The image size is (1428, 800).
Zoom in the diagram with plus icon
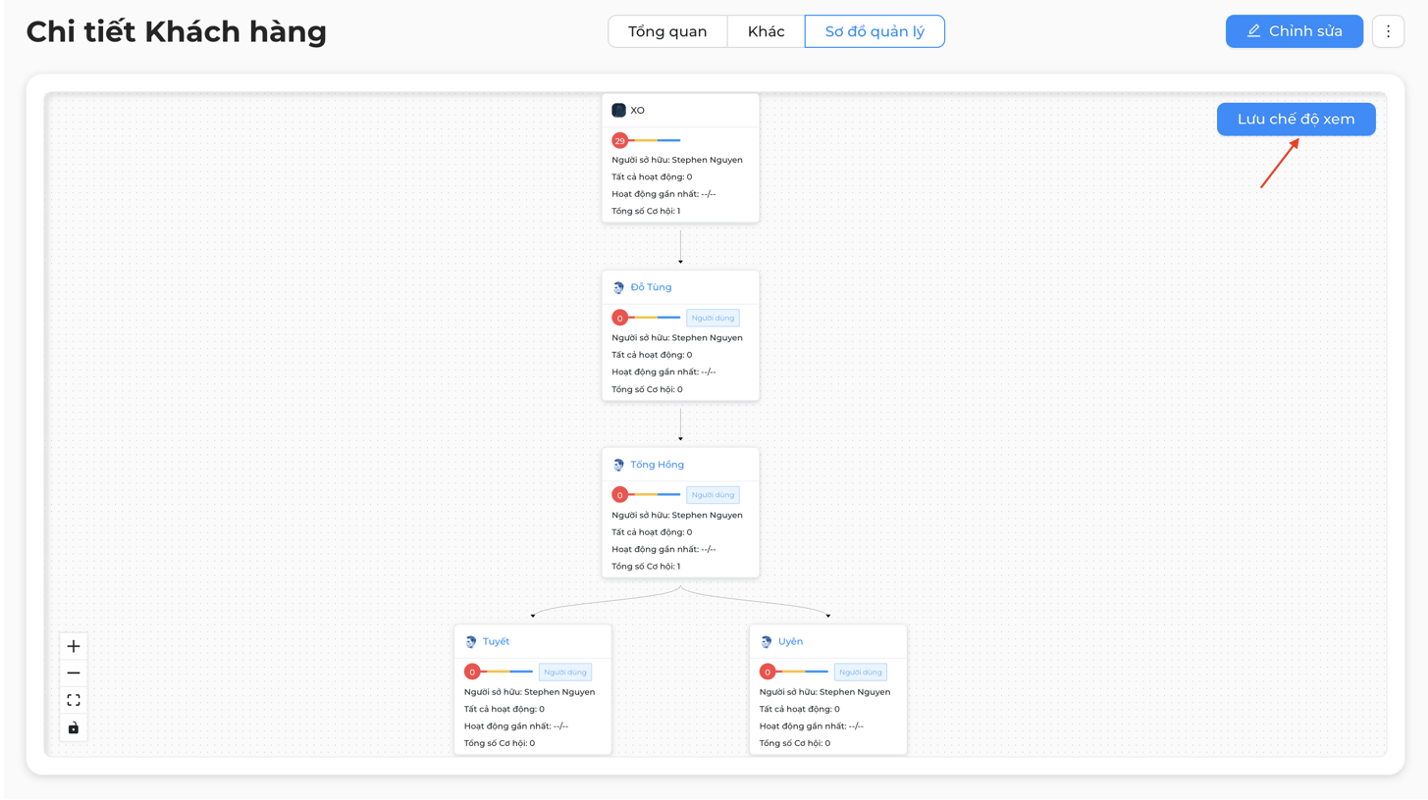73,646
